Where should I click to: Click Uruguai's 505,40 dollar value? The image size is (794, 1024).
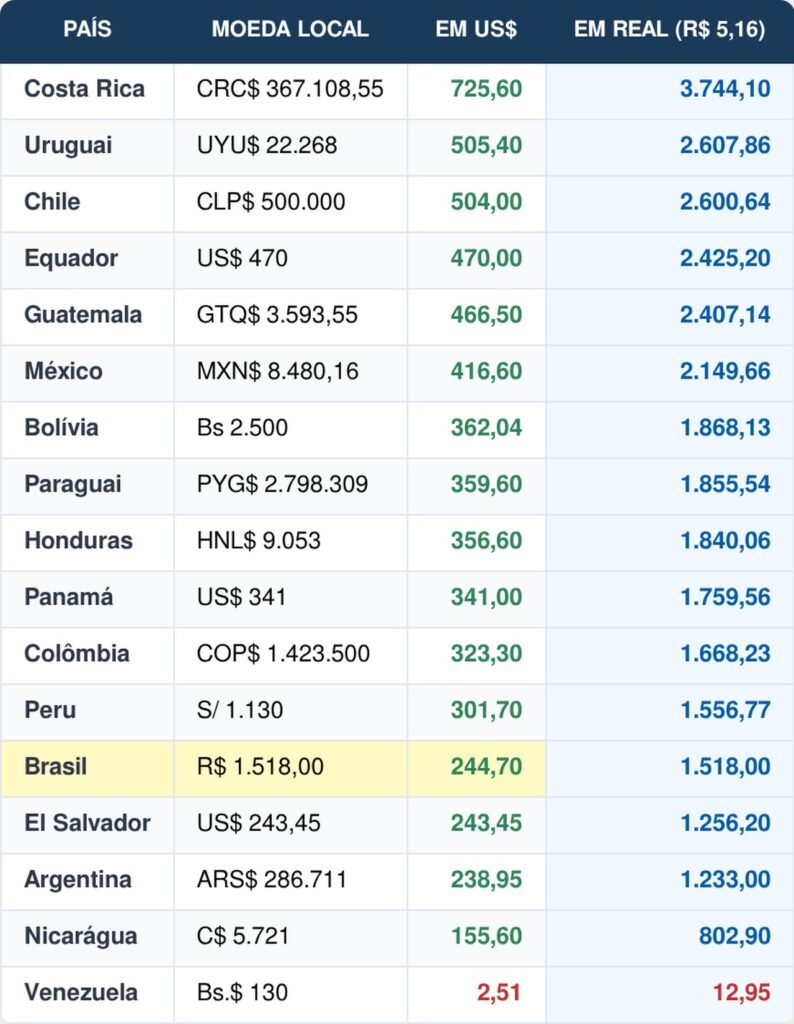(x=490, y=145)
